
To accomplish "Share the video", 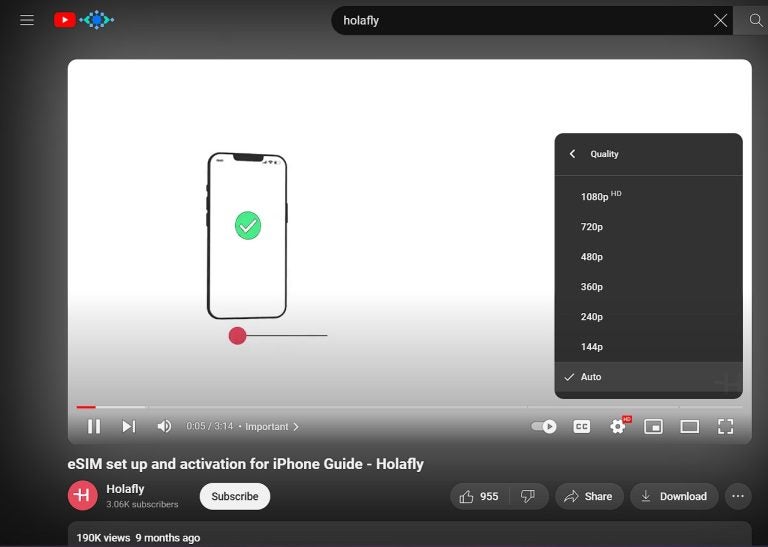I will 589,497.
